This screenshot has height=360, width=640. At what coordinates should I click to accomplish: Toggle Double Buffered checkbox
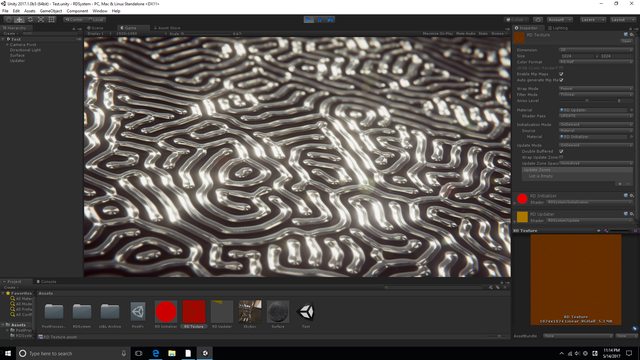pyautogui.click(x=561, y=151)
